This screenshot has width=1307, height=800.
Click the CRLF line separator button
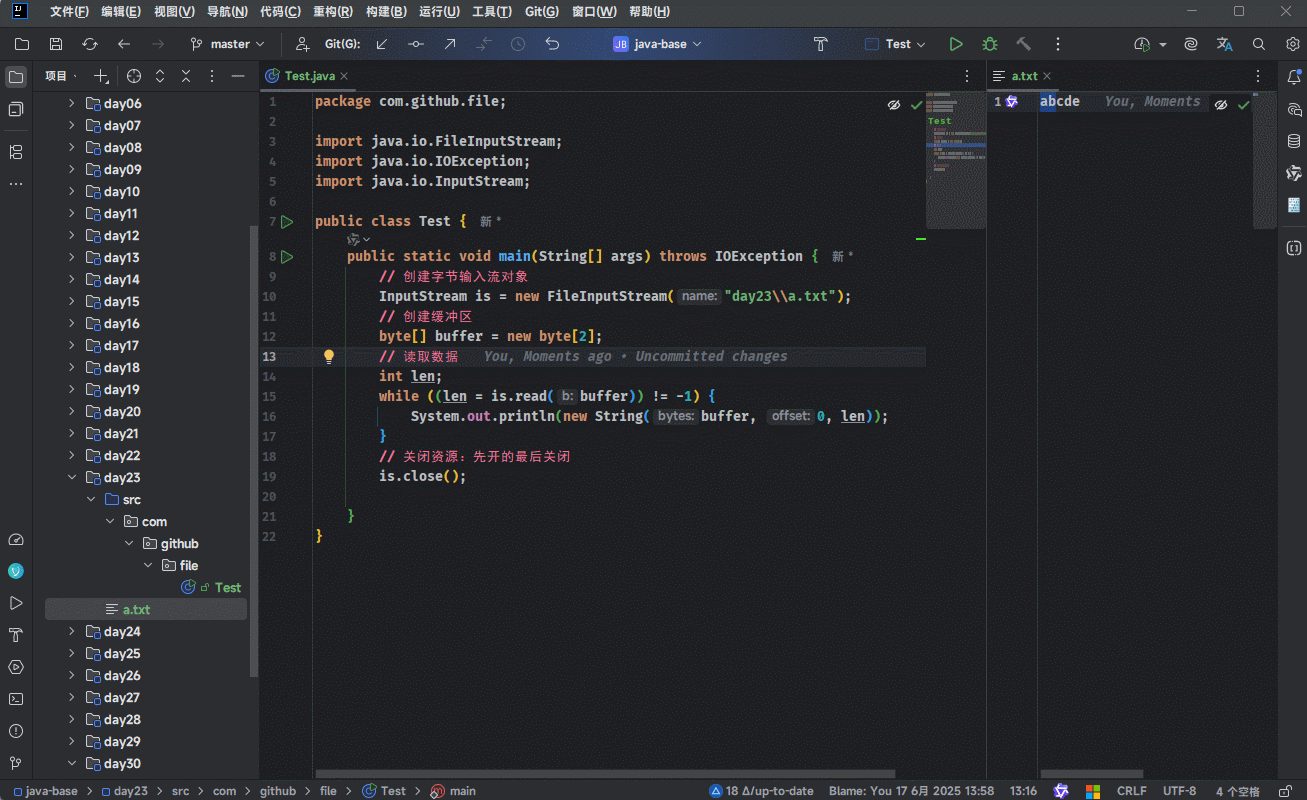point(1131,791)
